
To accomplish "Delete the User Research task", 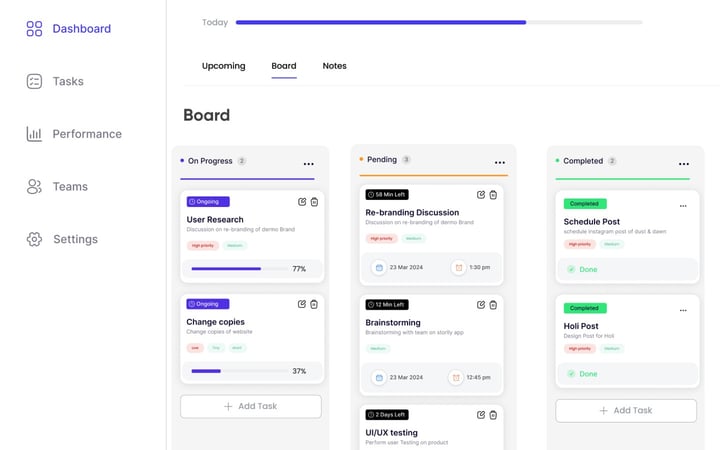I will coord(314,202).
